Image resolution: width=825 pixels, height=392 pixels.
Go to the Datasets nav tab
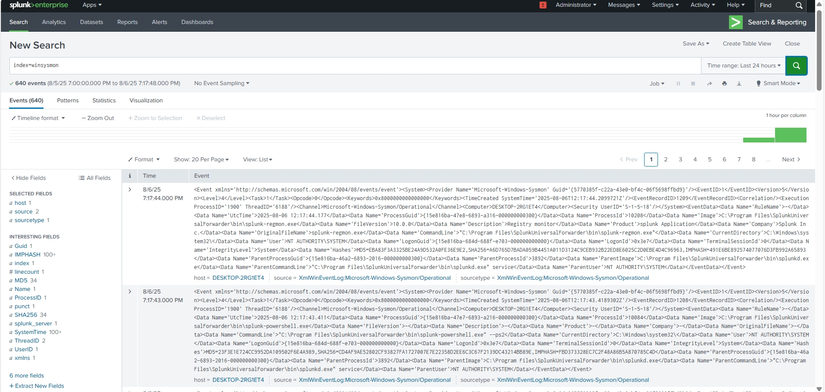coord(92,23)
